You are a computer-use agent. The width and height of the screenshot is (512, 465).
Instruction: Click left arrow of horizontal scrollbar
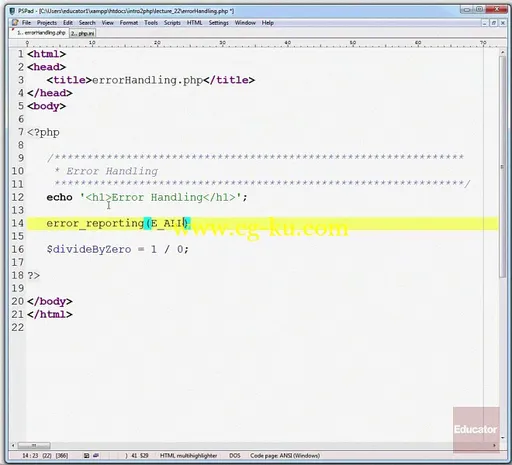(x=13, y=446)
